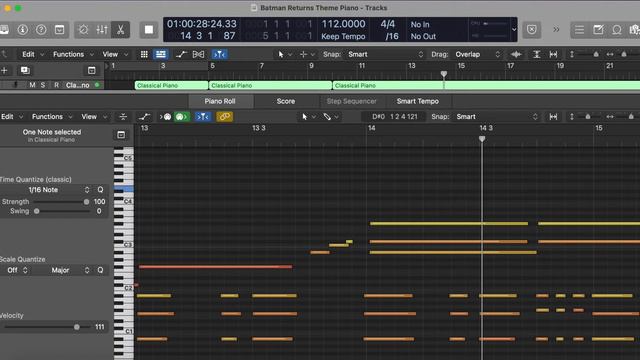Switch to Piano Roll tab

click(x=220, y=101)
